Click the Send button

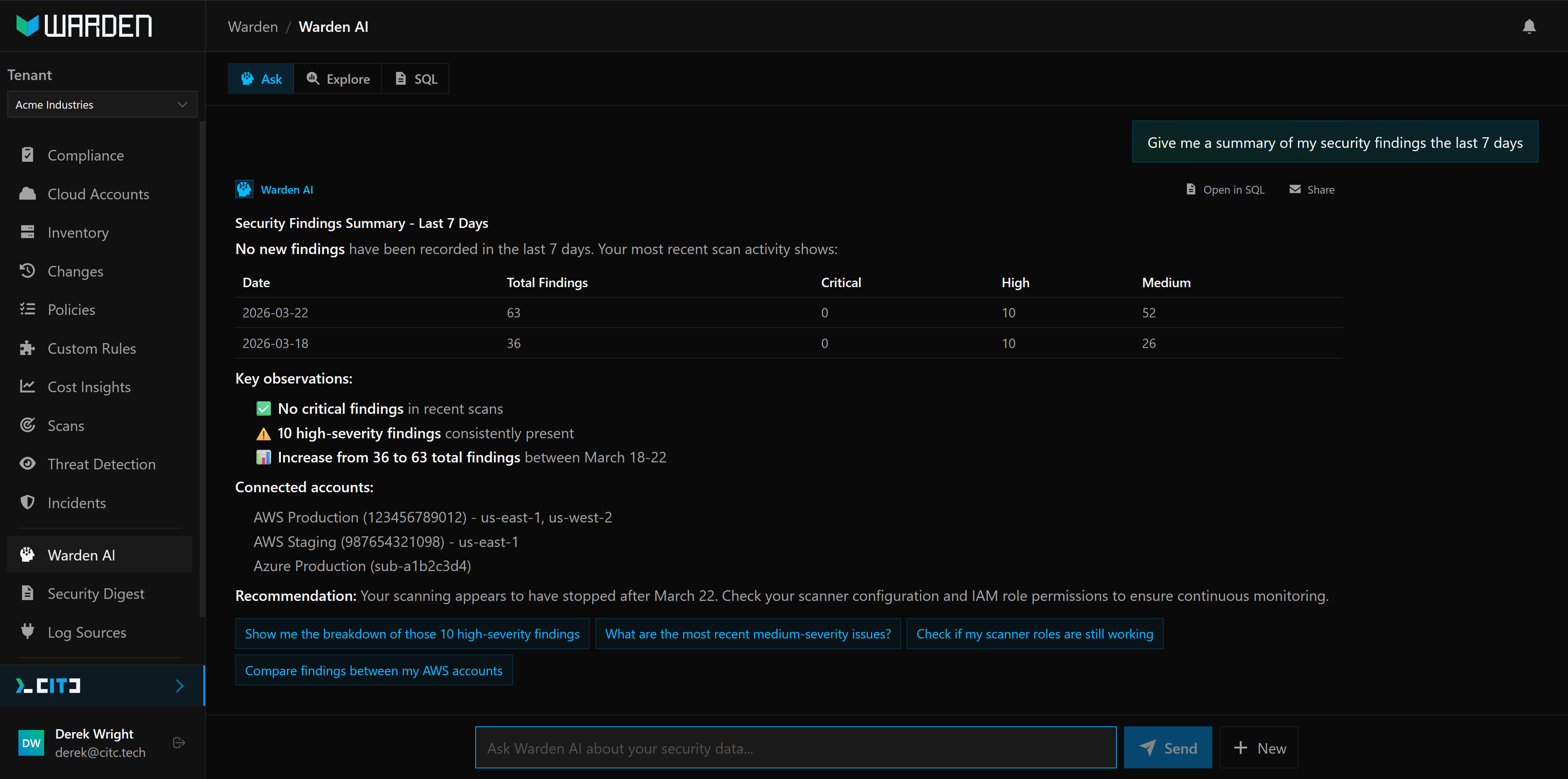click(x=1167, y=747)
